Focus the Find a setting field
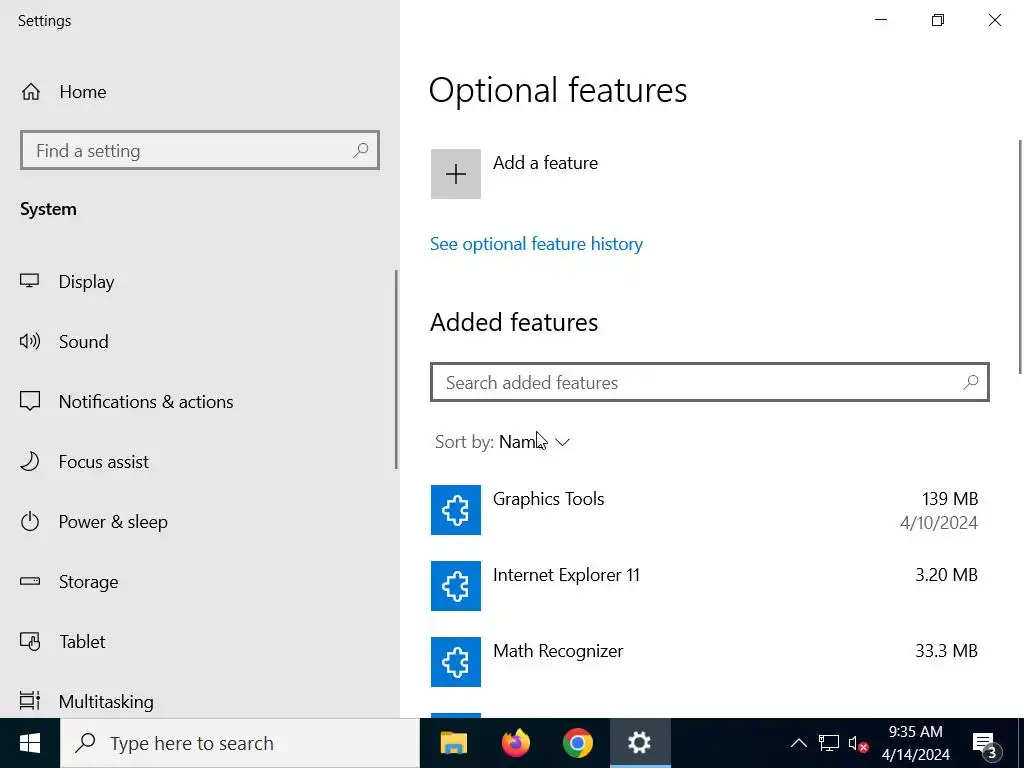The image size is (1024, 768). (x=200, y=151)
